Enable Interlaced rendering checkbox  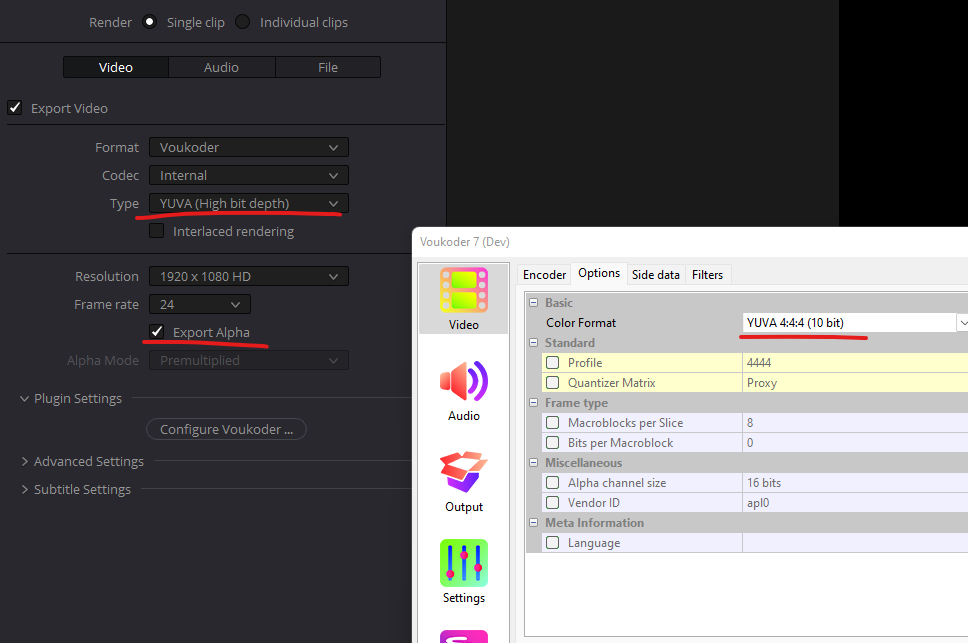(x=156, y=231)
